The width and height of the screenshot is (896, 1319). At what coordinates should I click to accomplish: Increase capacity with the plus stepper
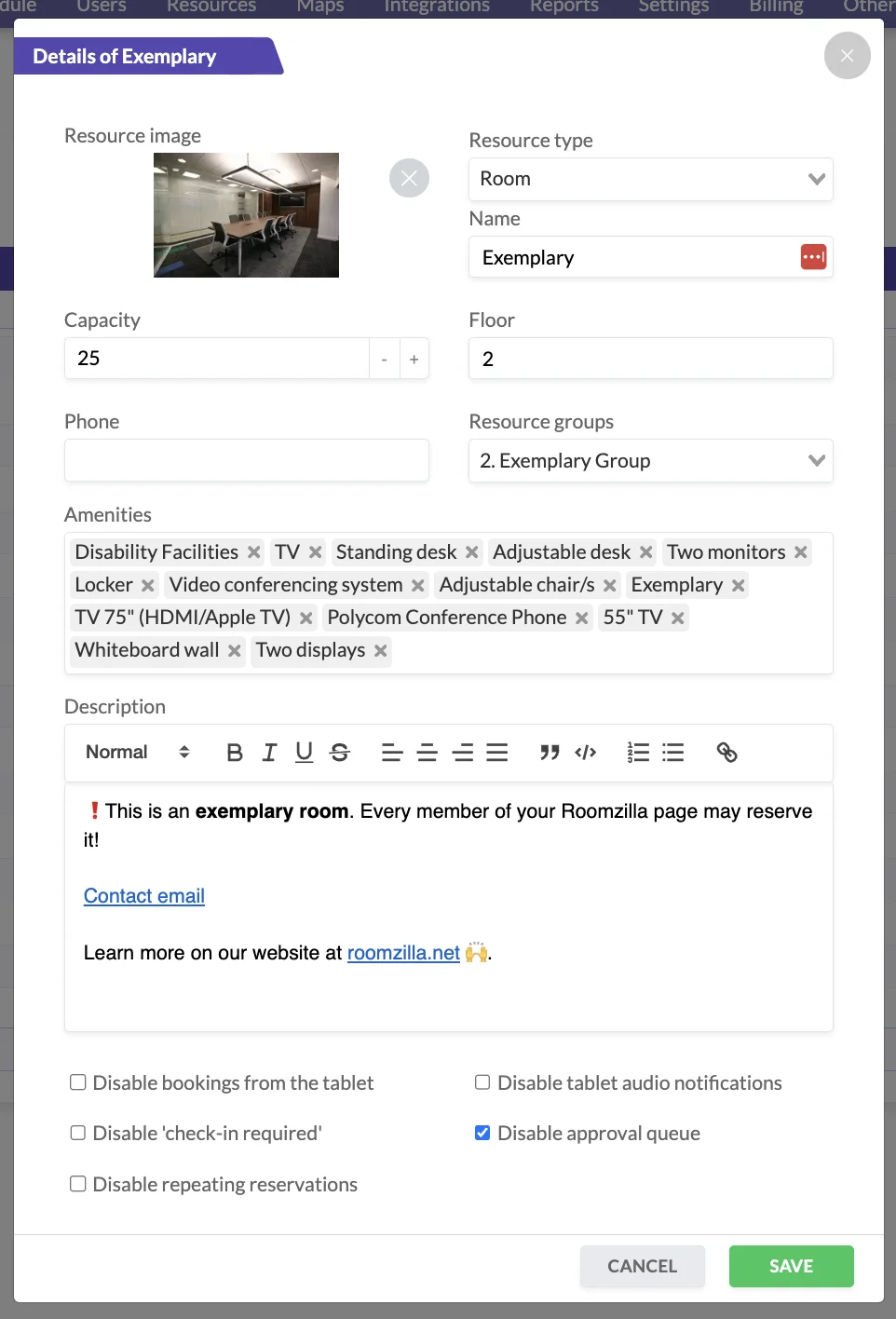point(414,359)
